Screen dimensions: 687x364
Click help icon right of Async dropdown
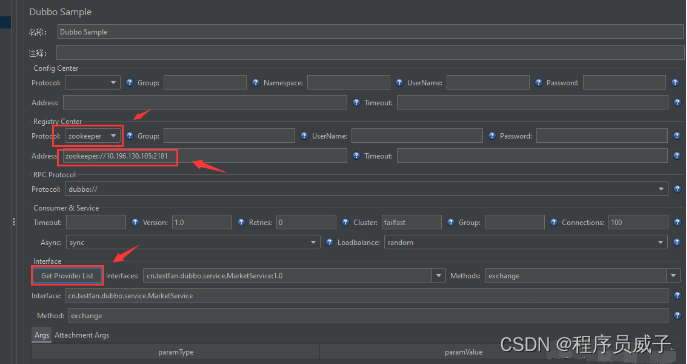(329, 242)
